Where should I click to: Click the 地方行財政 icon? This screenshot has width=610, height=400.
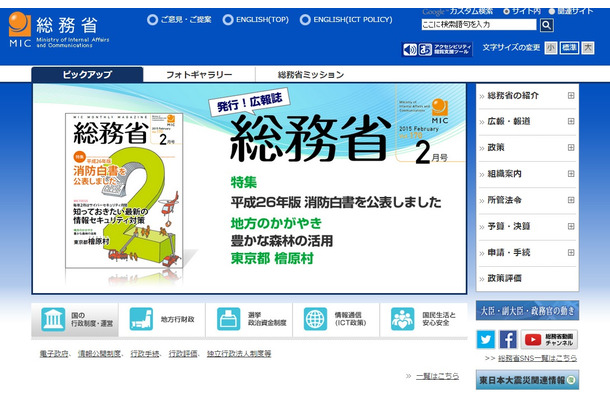pos(141,319)
